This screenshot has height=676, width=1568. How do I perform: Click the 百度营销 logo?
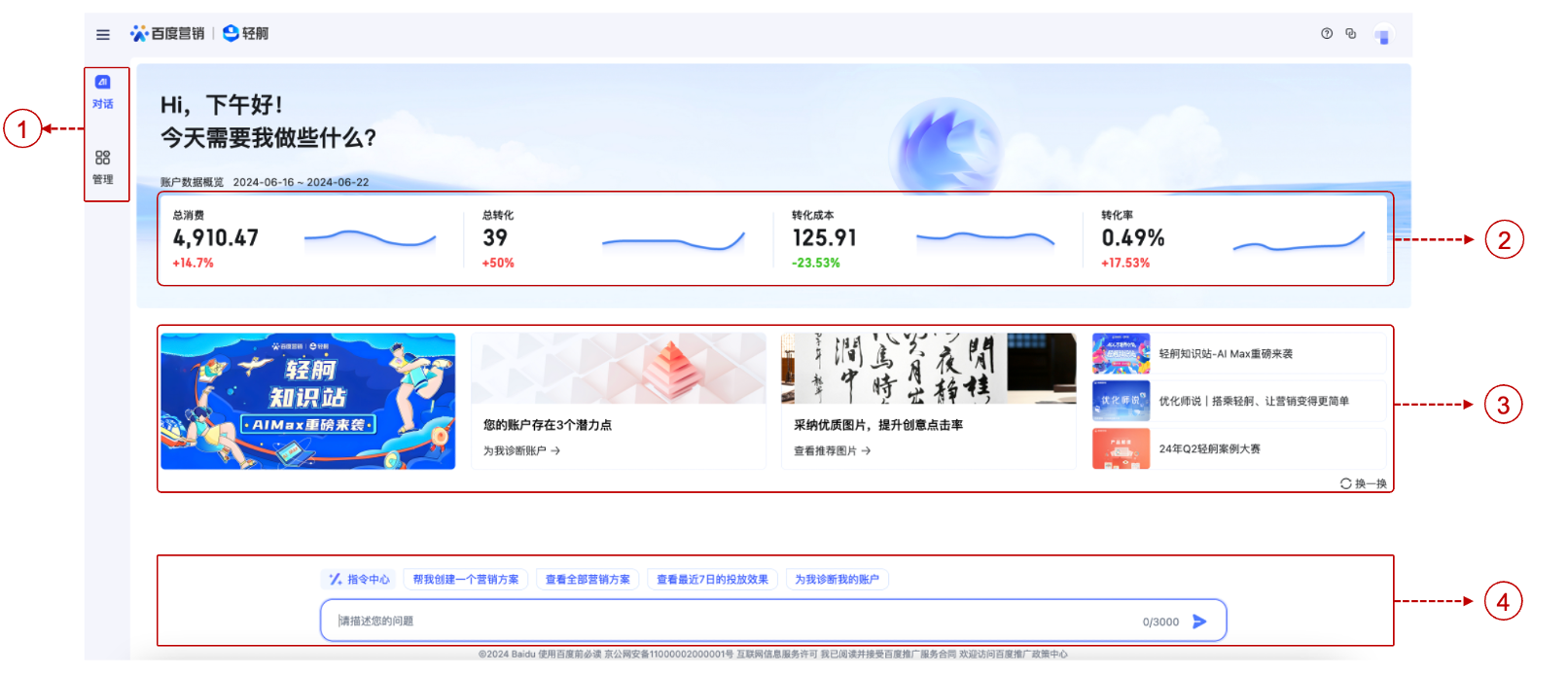pyautogui.click(x=168, y=34)
